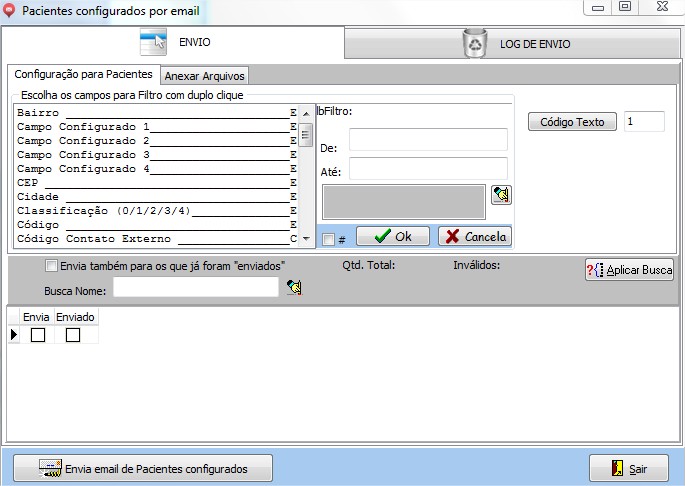Click the recycle bin icon on LOG DE ENVIO
The height and width of the screenshot is (486, 685).
click(x=474, y=43)
